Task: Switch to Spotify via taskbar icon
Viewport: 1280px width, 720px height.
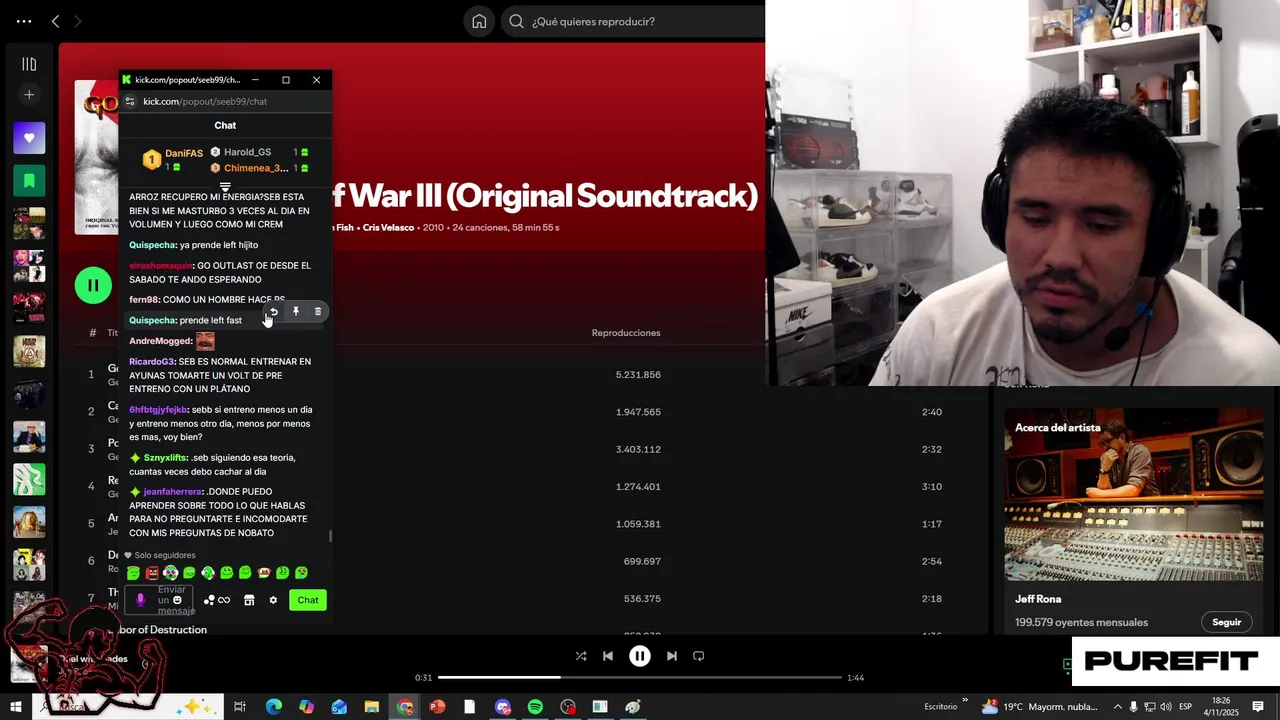Action: coord(535,707)
